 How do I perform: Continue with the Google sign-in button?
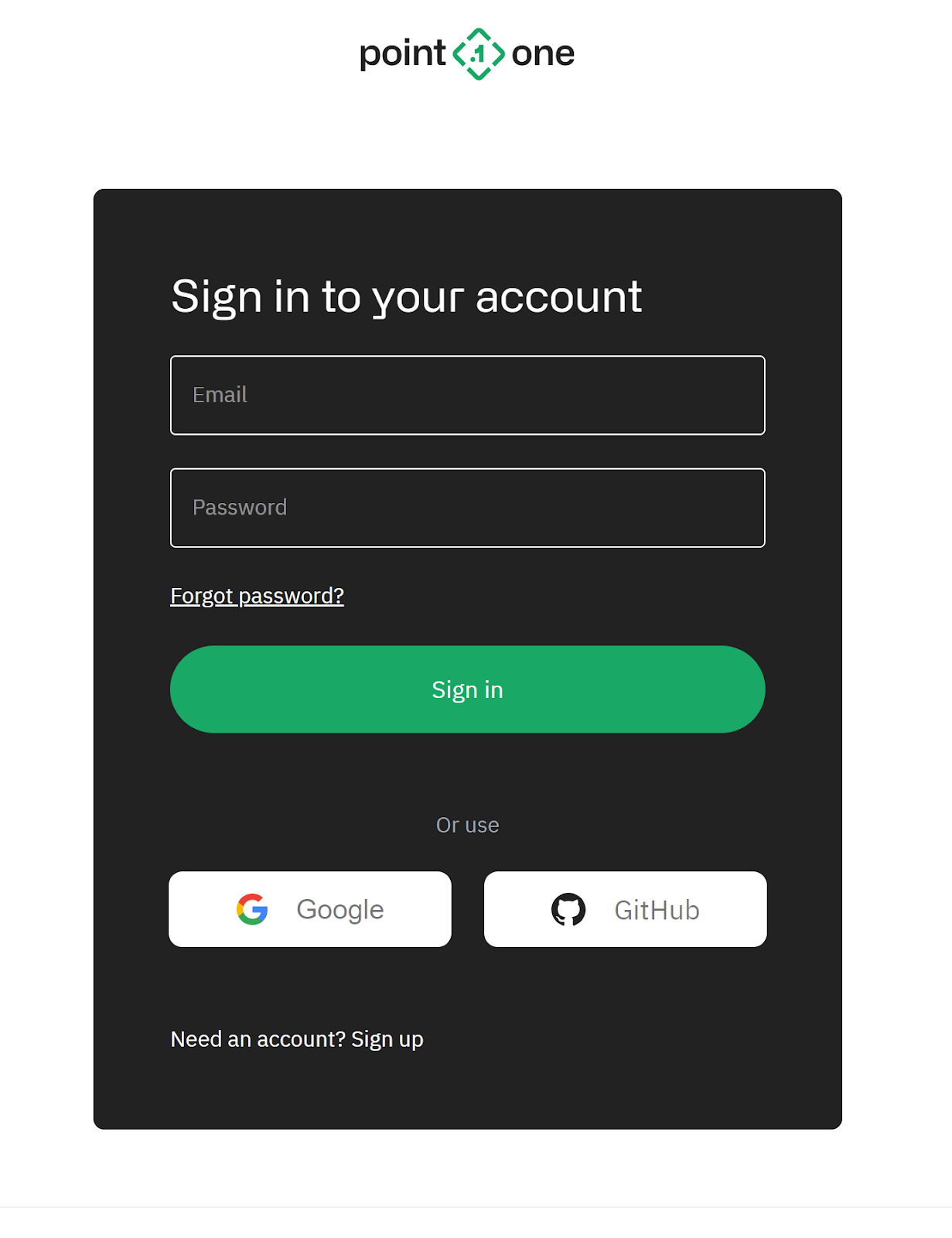click(x=310, y=909)
